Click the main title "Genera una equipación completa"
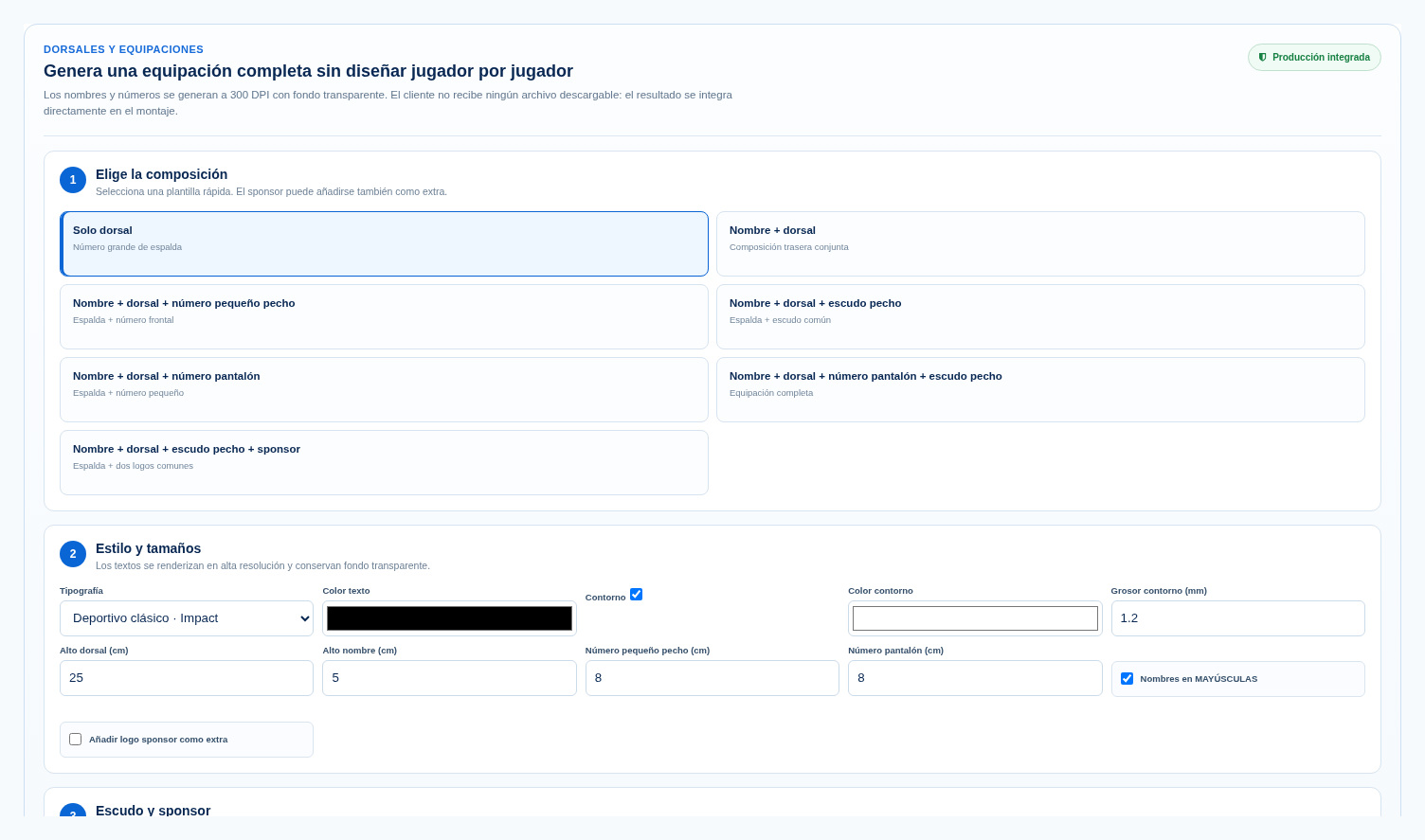Screen dimensions: 1425x840 point(308,71)
